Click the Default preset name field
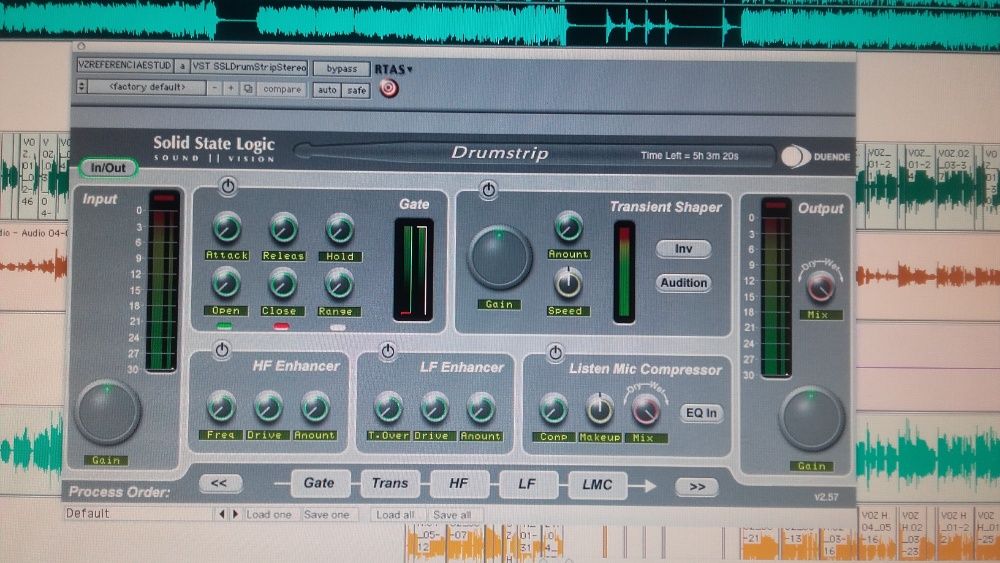This screenshot has width=1000, height=563. click(139, 513)
